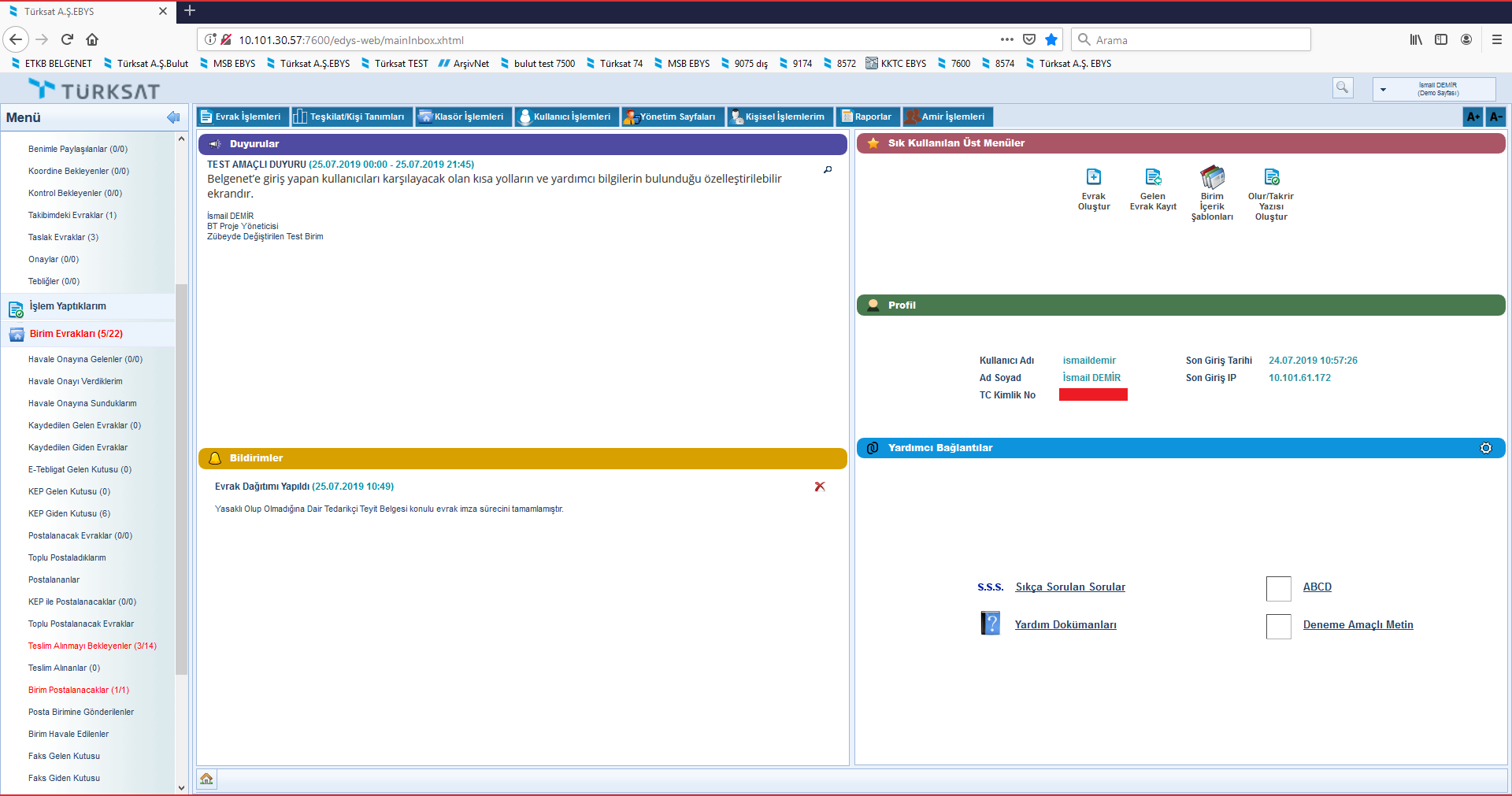
Task: Dismiss the Evrak Dağıtımı notification with red X
Action: tap(820, 487)
